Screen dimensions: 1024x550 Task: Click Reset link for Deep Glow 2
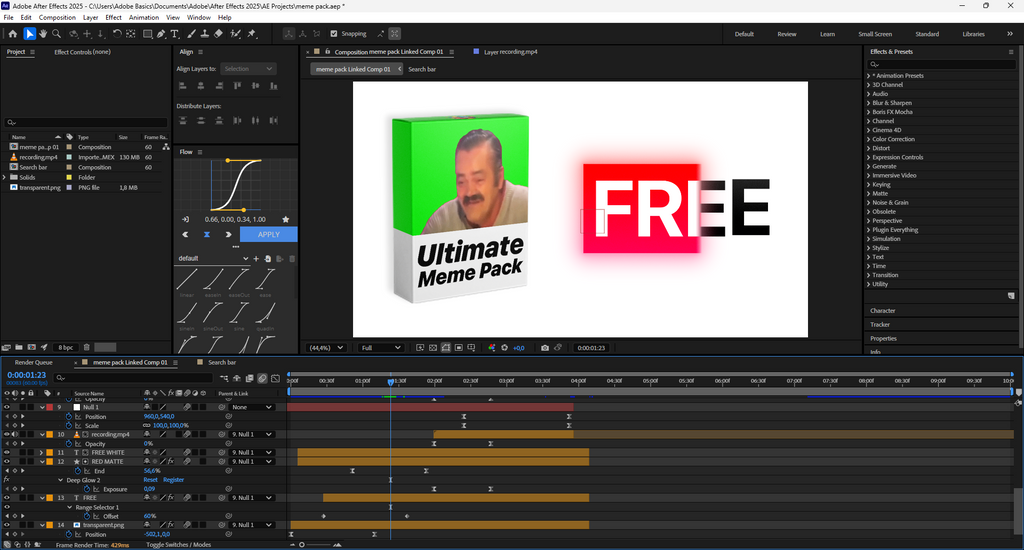[x=150, y=479]
